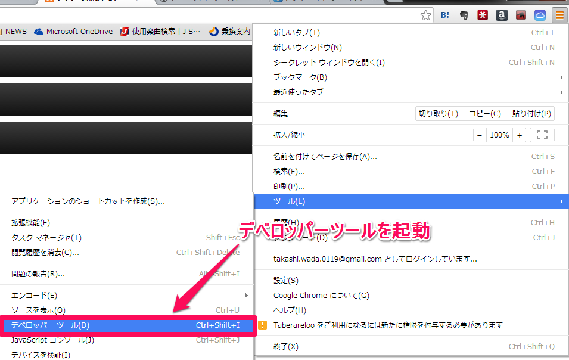Open シークレット ウィンドウ incognito window item
This screenshot has height=360, width=569.
(x=411, y=62)
